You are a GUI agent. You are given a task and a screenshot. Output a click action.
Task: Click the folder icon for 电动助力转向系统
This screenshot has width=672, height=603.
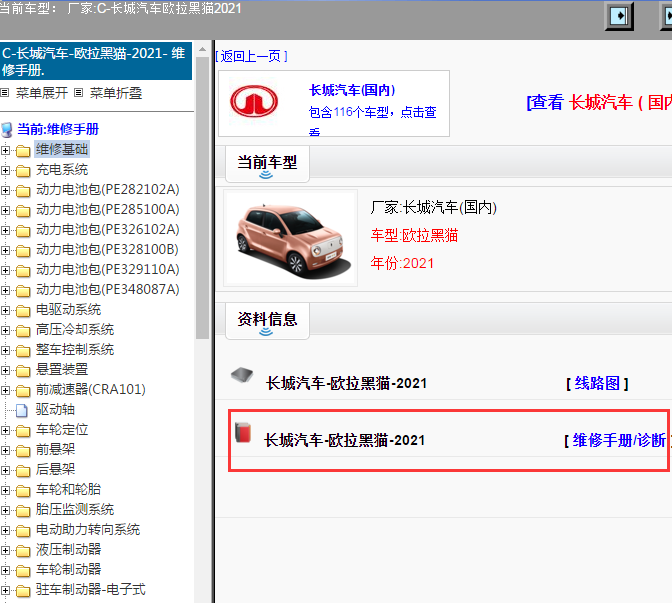tap(23, 531)
